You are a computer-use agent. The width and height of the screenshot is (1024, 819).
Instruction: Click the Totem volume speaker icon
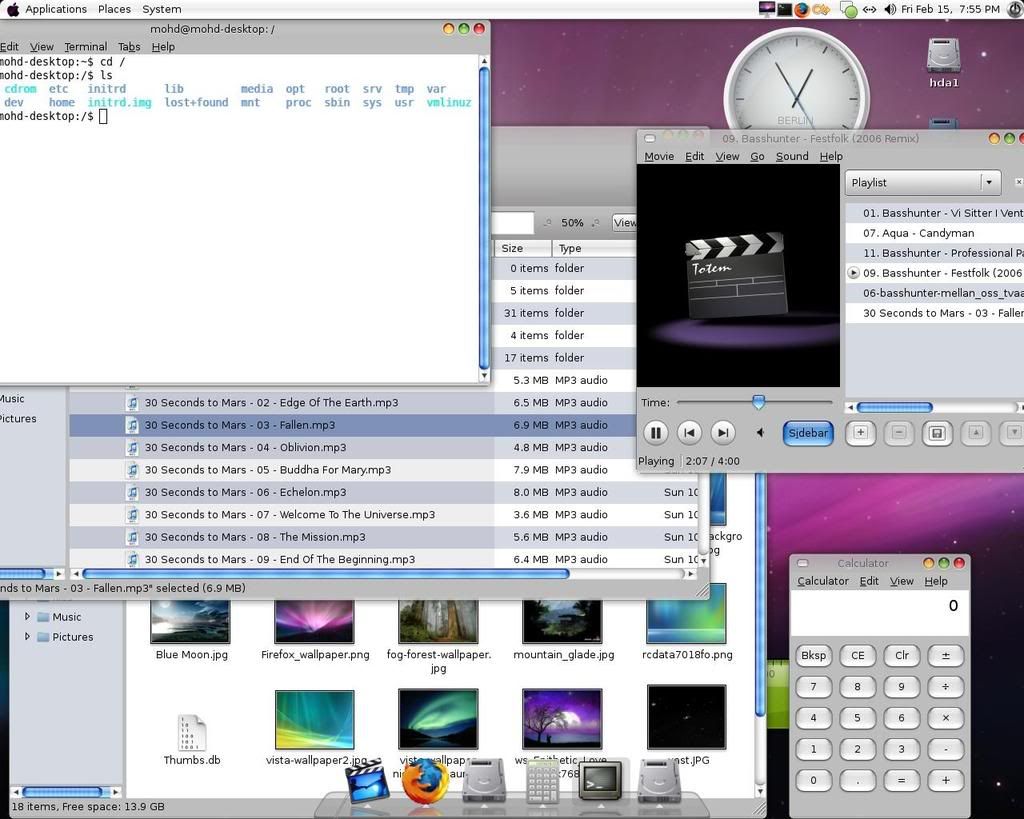coord(760,432)
